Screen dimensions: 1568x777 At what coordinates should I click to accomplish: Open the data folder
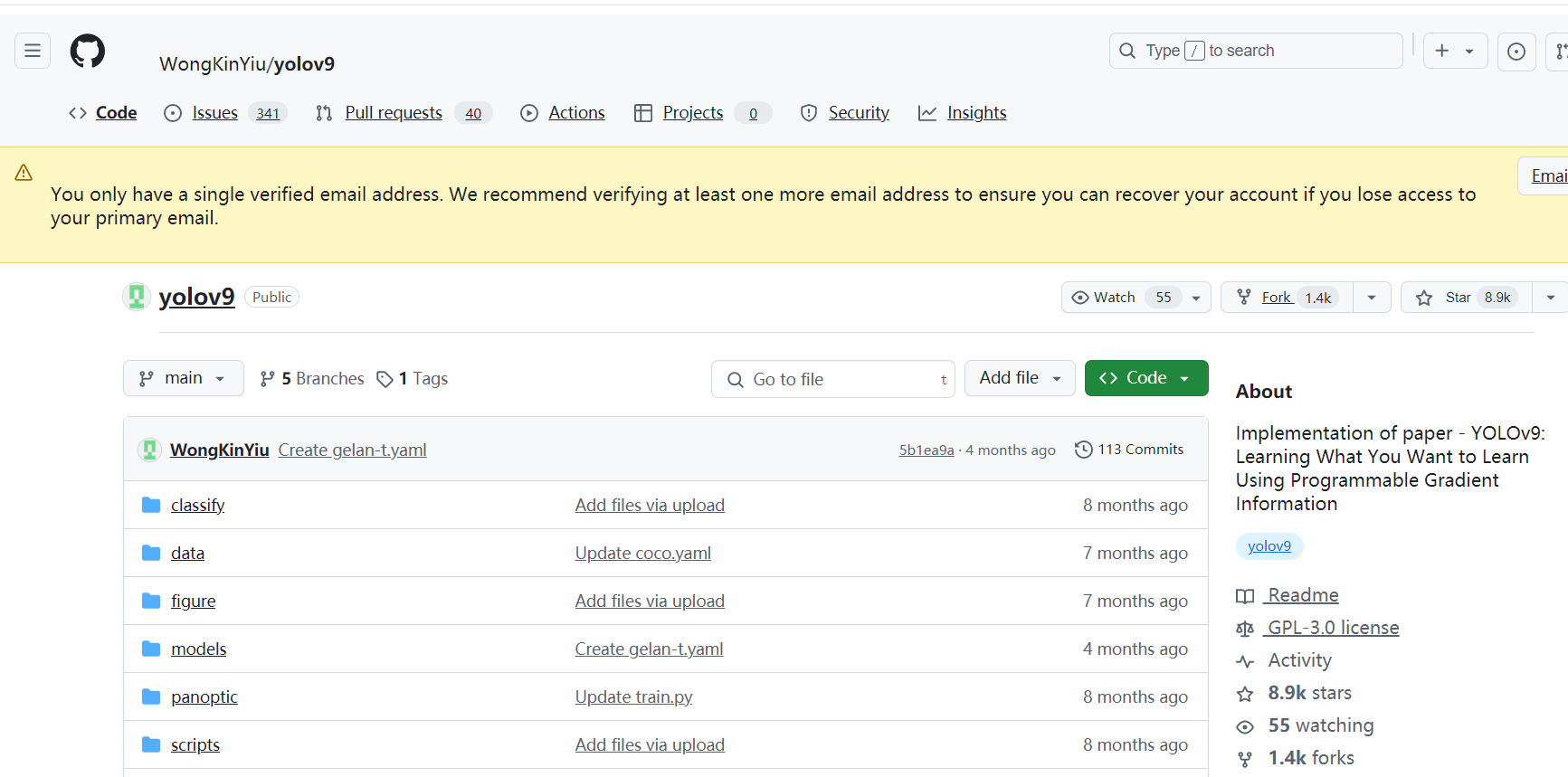click(x=187, y=553)
